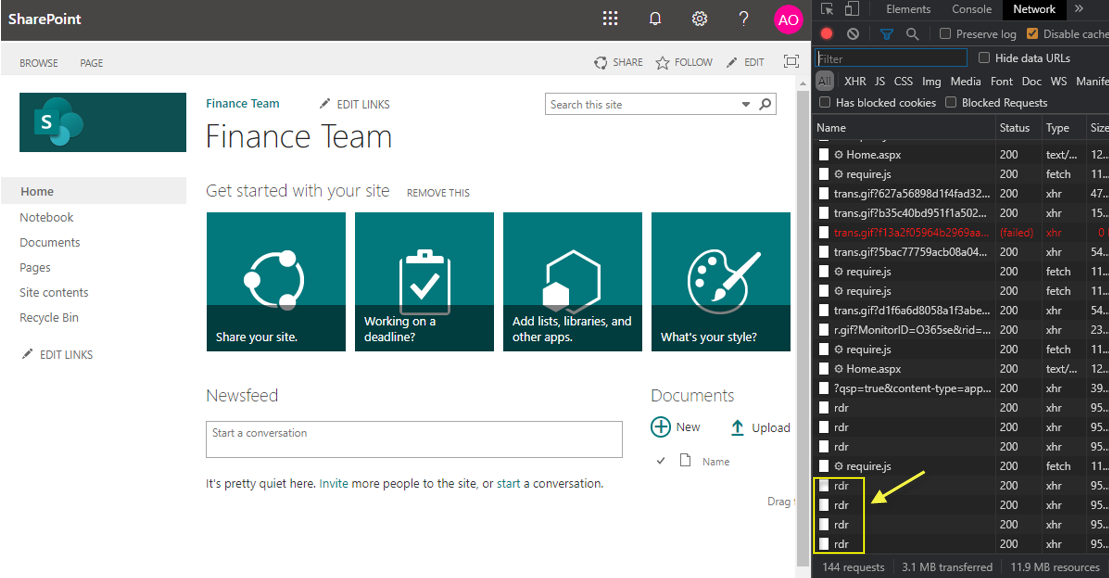Screen dimensions: 1109x578
Task: Click Add lists, libraries, and other apps tile
Action: (x=572, y=282)
